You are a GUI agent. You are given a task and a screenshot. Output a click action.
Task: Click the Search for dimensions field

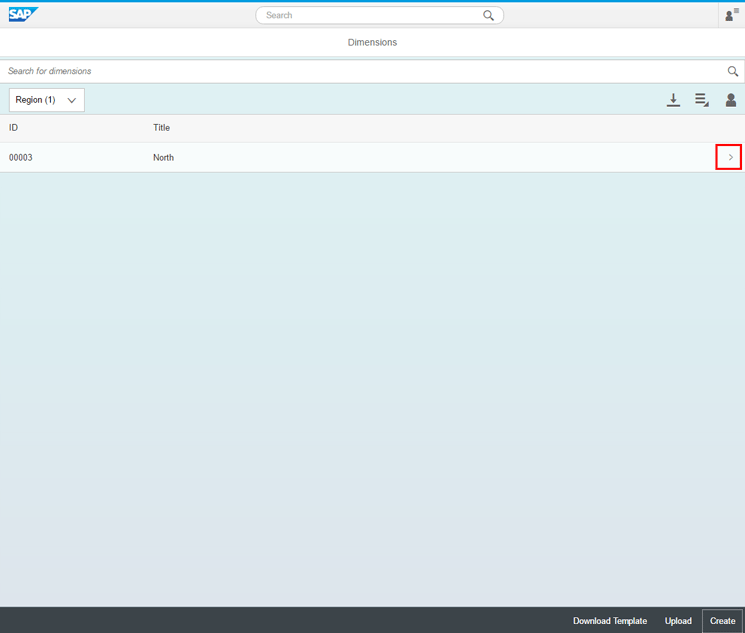360,72
